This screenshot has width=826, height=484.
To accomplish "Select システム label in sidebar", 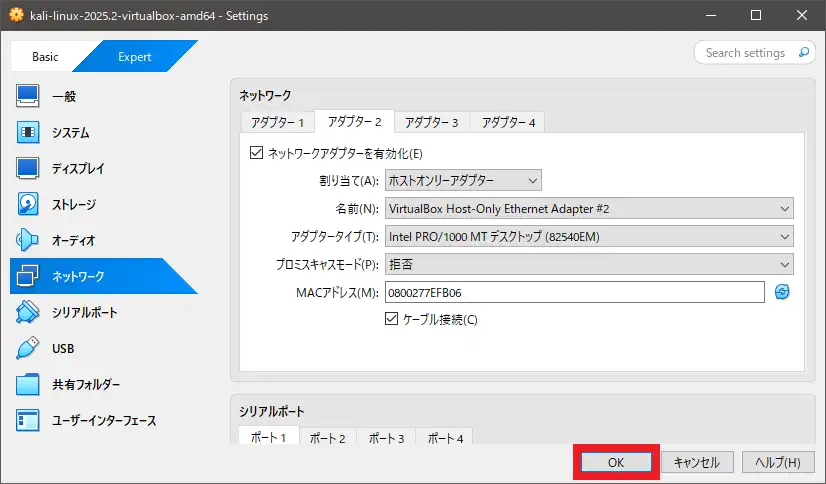I will [x=71, y=133].
